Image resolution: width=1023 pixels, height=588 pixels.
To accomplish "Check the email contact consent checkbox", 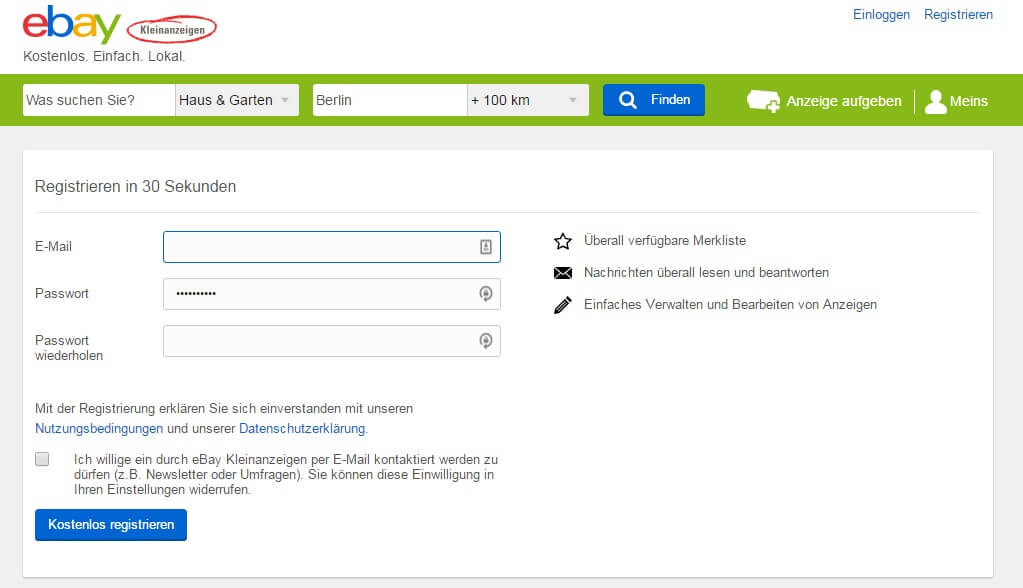I will pyautogui.click(x=42, y=459).
